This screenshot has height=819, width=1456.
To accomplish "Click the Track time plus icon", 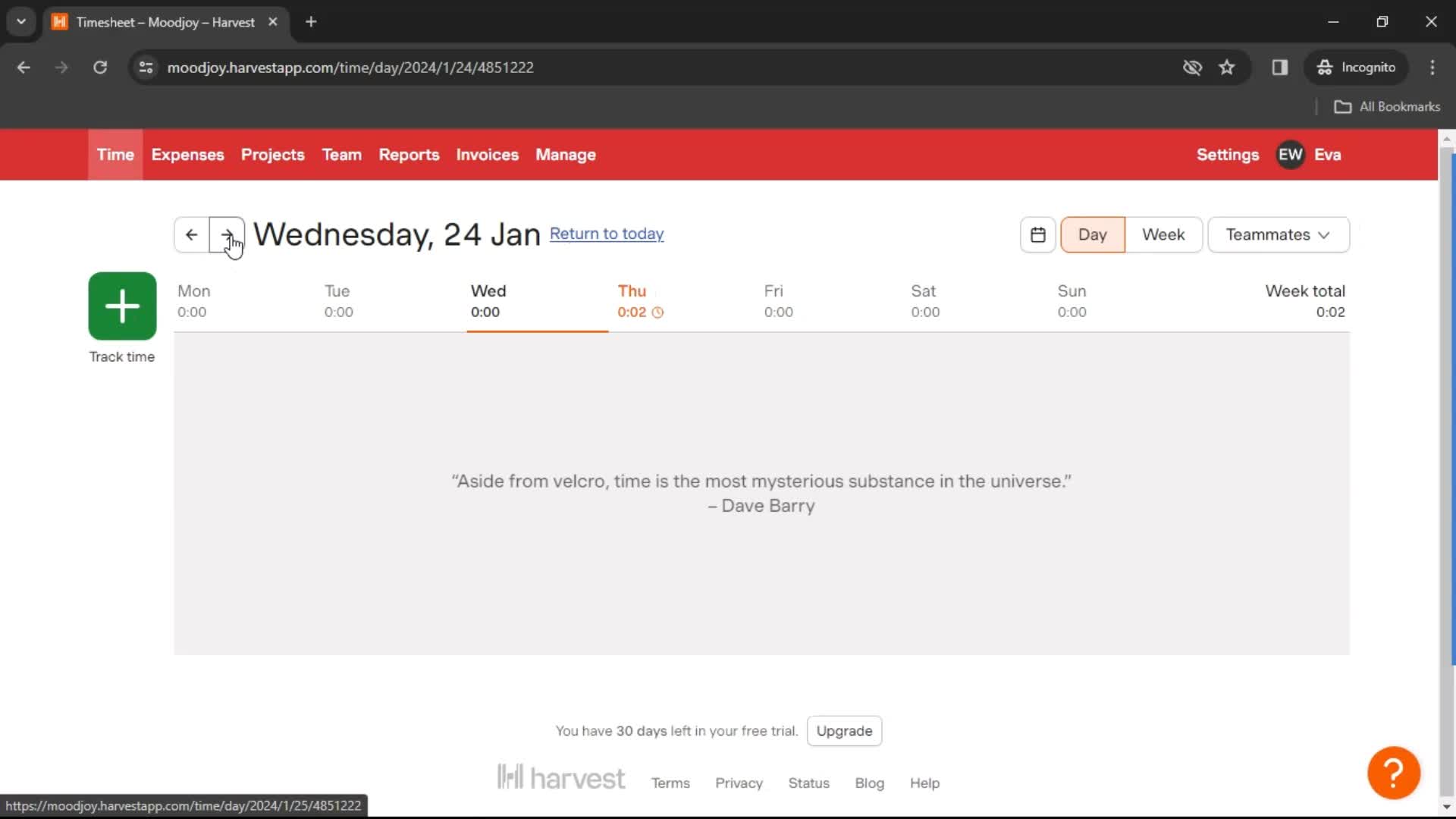I will pos(122,306).
